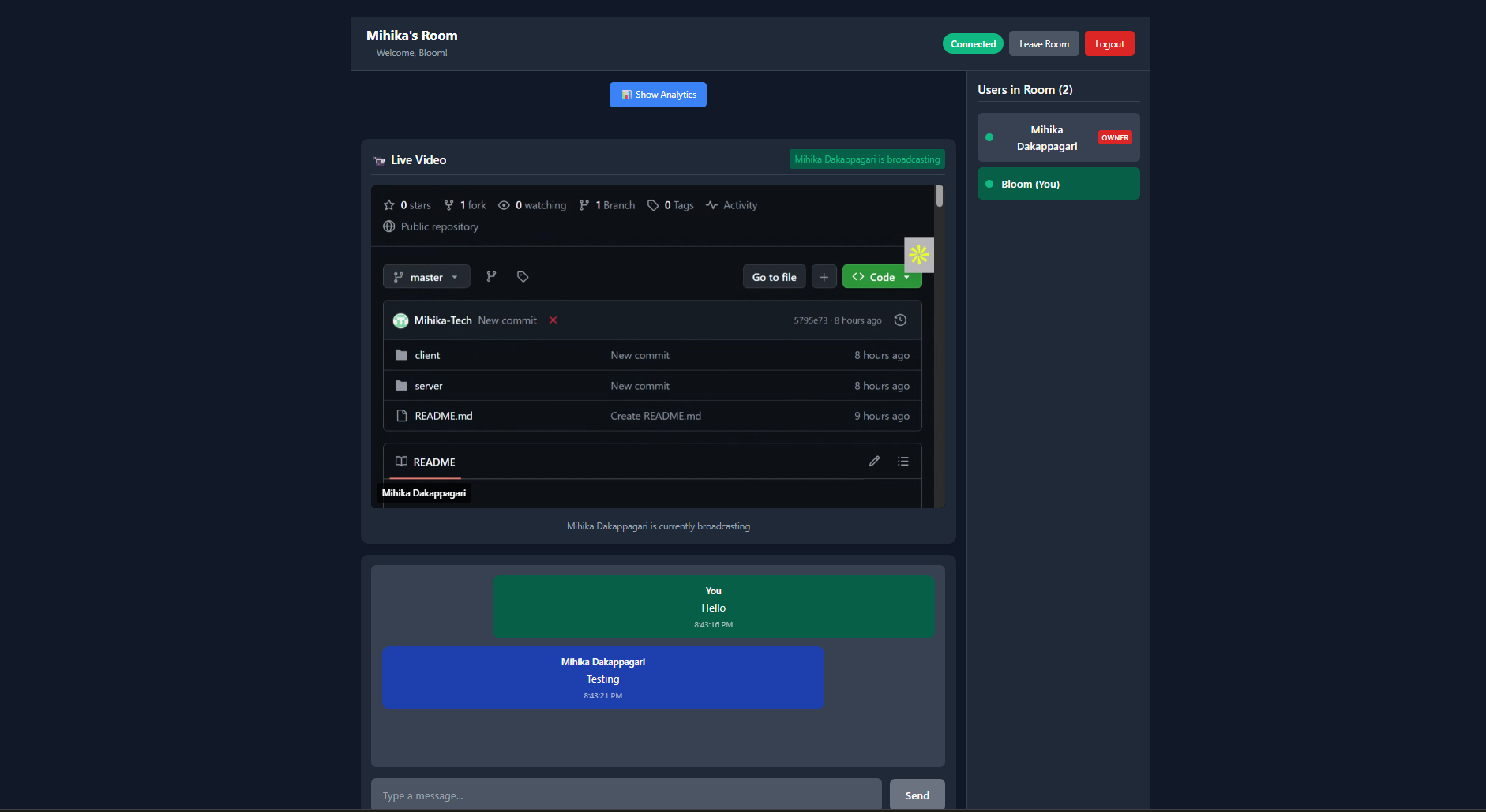Expand the master branch dropdown
Screen dimensions: 1486x812
point(426,277)
